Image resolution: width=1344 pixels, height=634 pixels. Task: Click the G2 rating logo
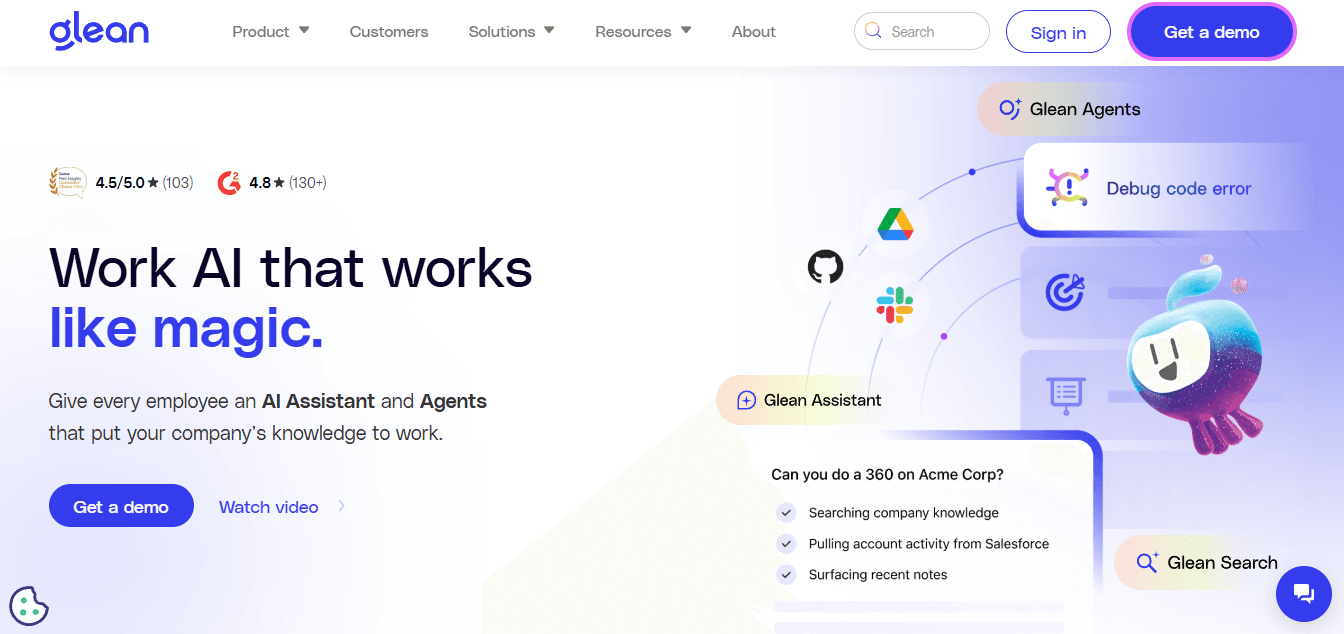[230, 182]
